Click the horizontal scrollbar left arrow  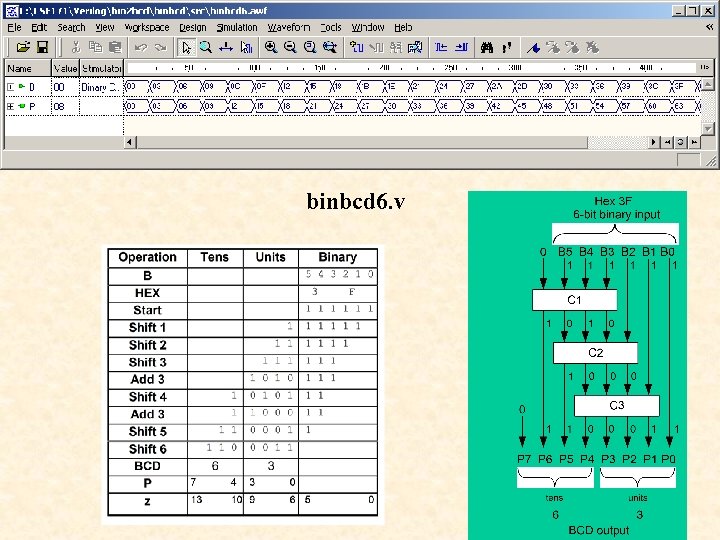[x=130, y=142]
